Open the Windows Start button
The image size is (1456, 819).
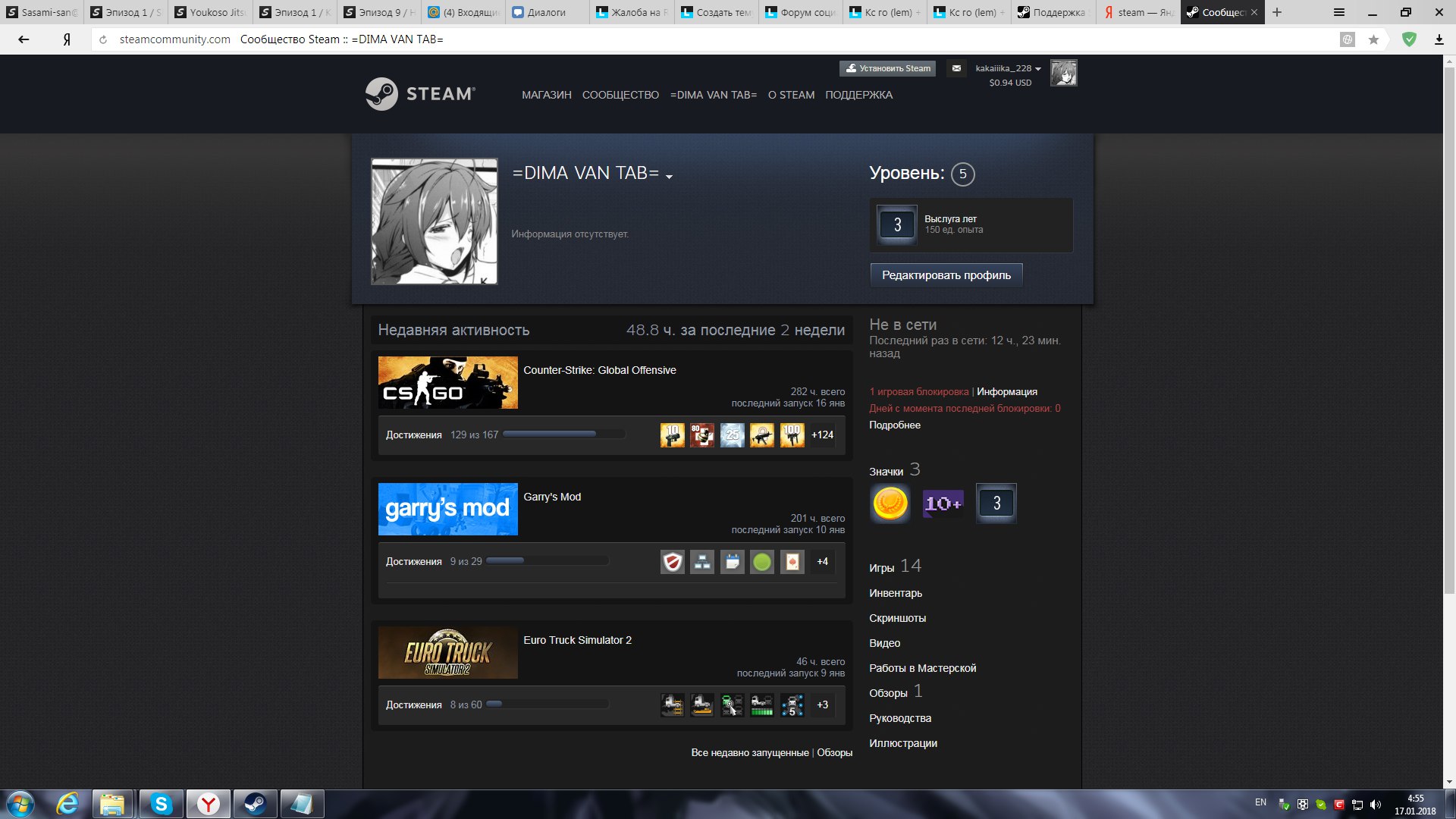point(20,804)
